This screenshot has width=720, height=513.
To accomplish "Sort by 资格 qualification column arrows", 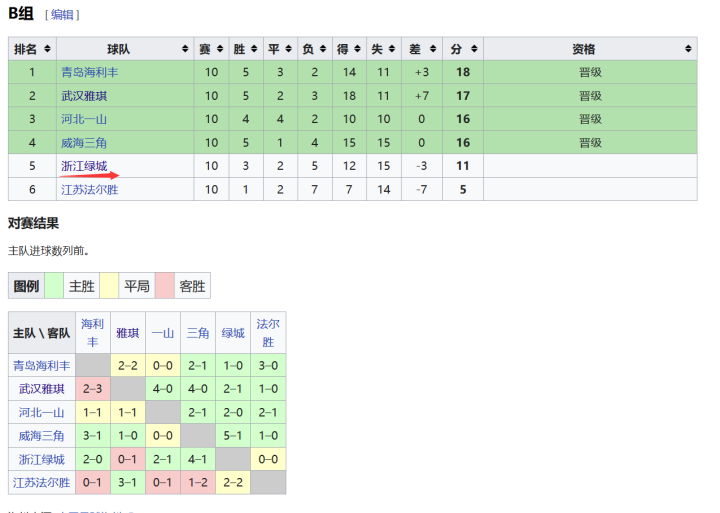I will pyautogui.click(x=688, y=49).
